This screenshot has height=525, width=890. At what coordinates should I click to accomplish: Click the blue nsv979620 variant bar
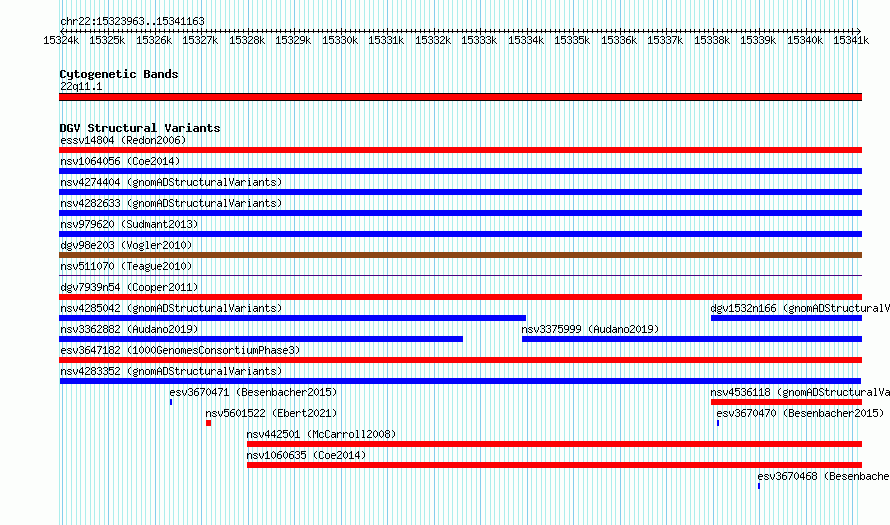point(460,234)
